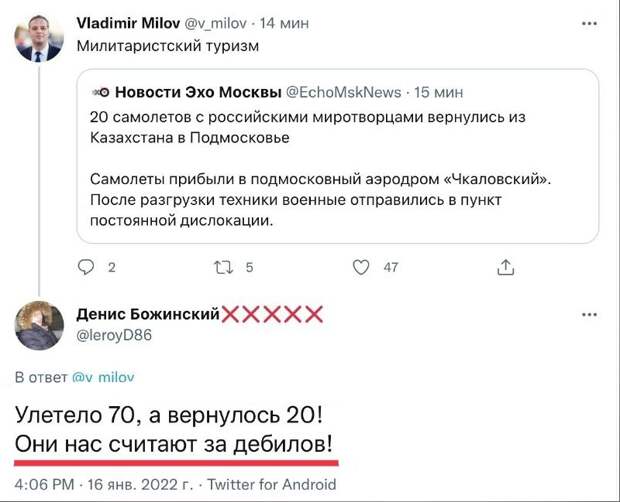Click @EchoMskNews handle
Screen dimensions: 620x502
click(343, 92)
